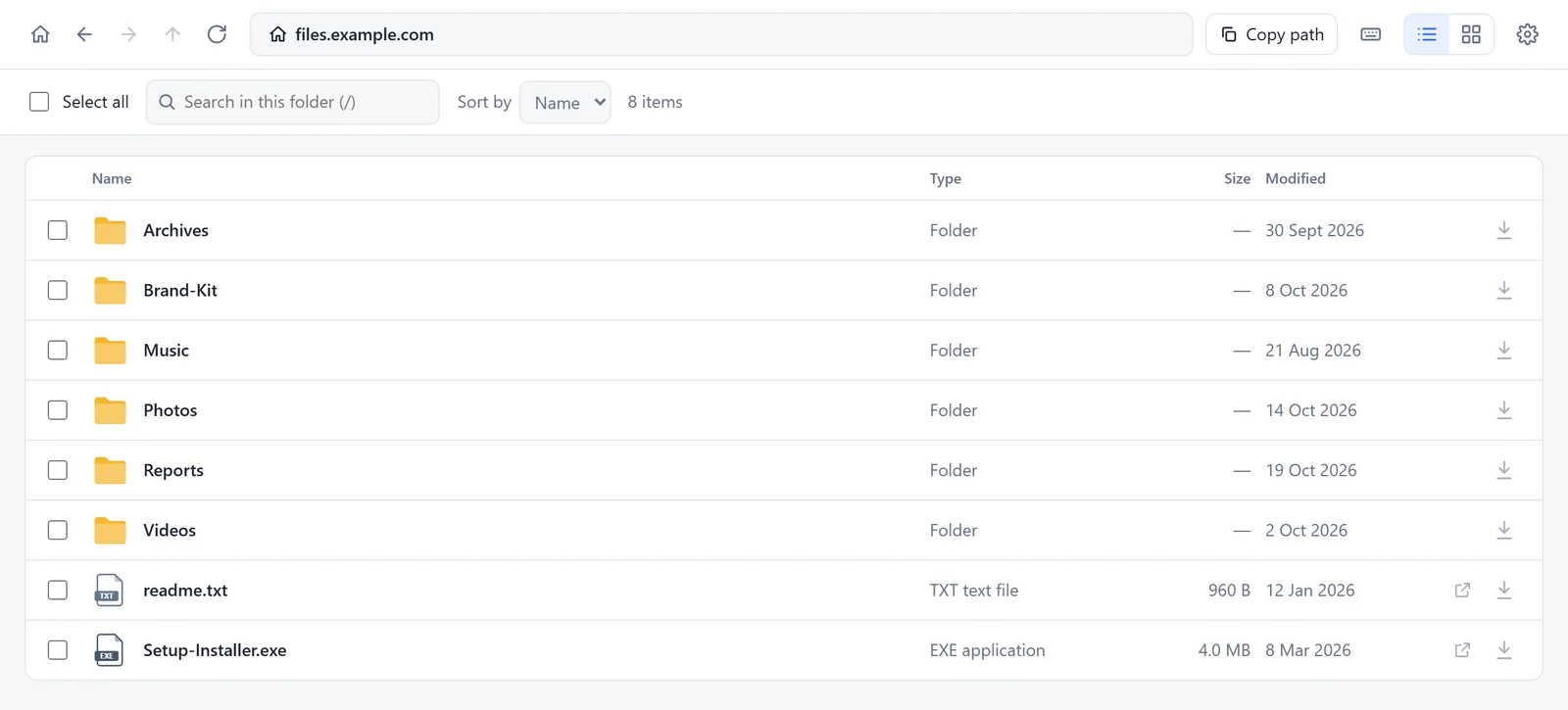The image size is (1568, 710).
Task: Download the Archives folder
Action: [x=1504, y=230]
